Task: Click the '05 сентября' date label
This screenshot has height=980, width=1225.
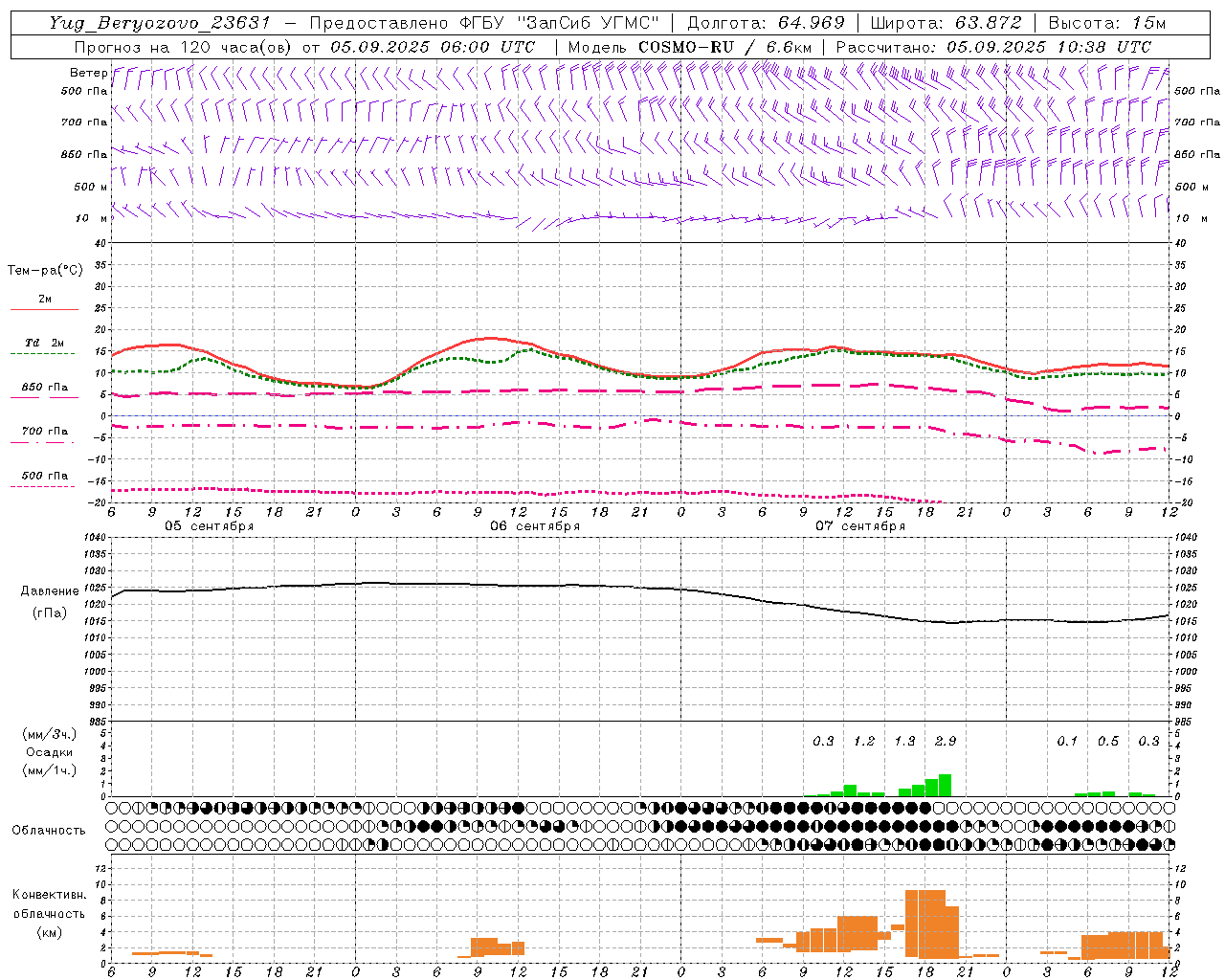Action: tap(209, 525)
